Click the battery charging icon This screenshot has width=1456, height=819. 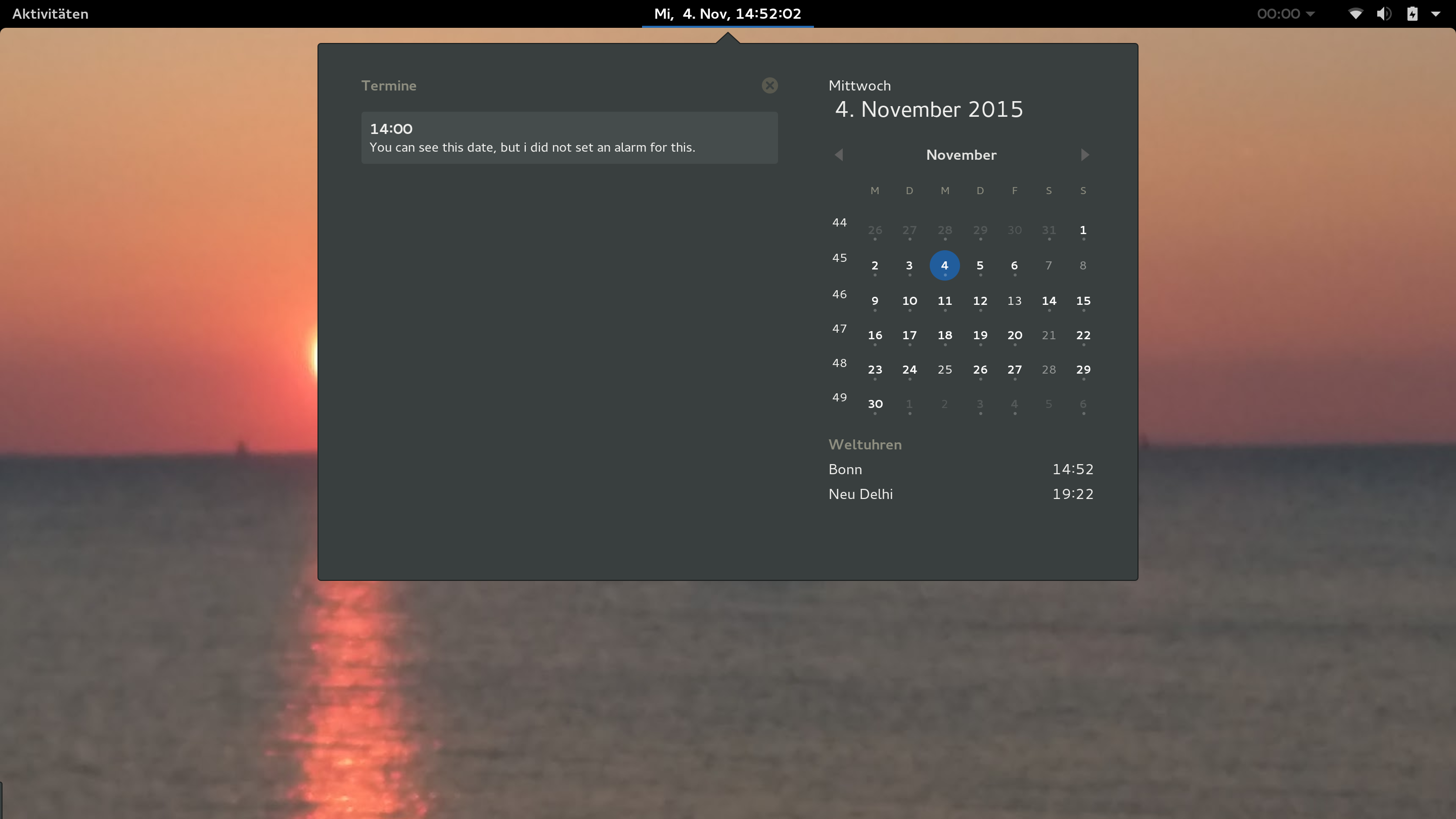[x=1412, y=14]
